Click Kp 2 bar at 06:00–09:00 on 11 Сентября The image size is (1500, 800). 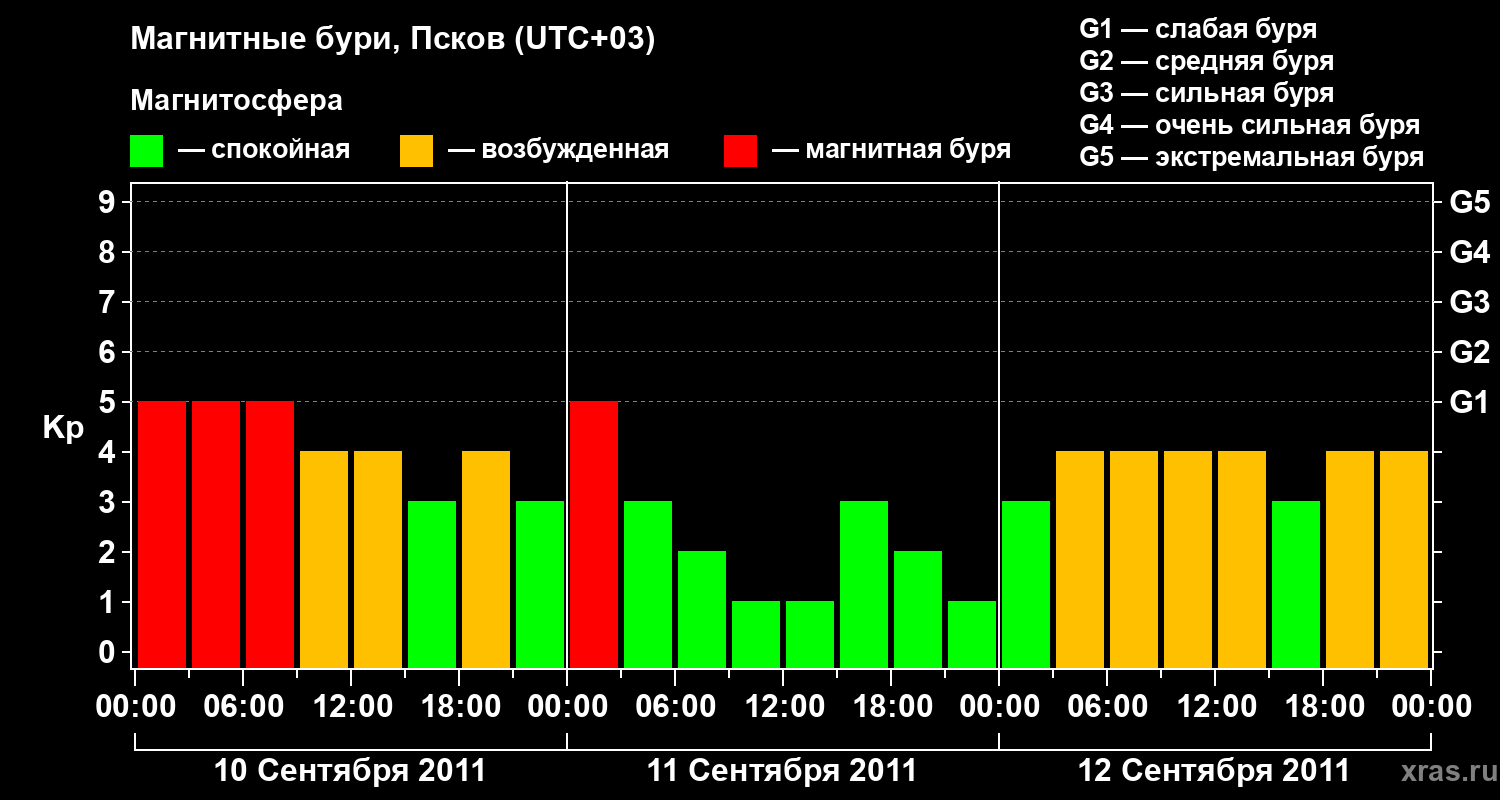[702, 609]
